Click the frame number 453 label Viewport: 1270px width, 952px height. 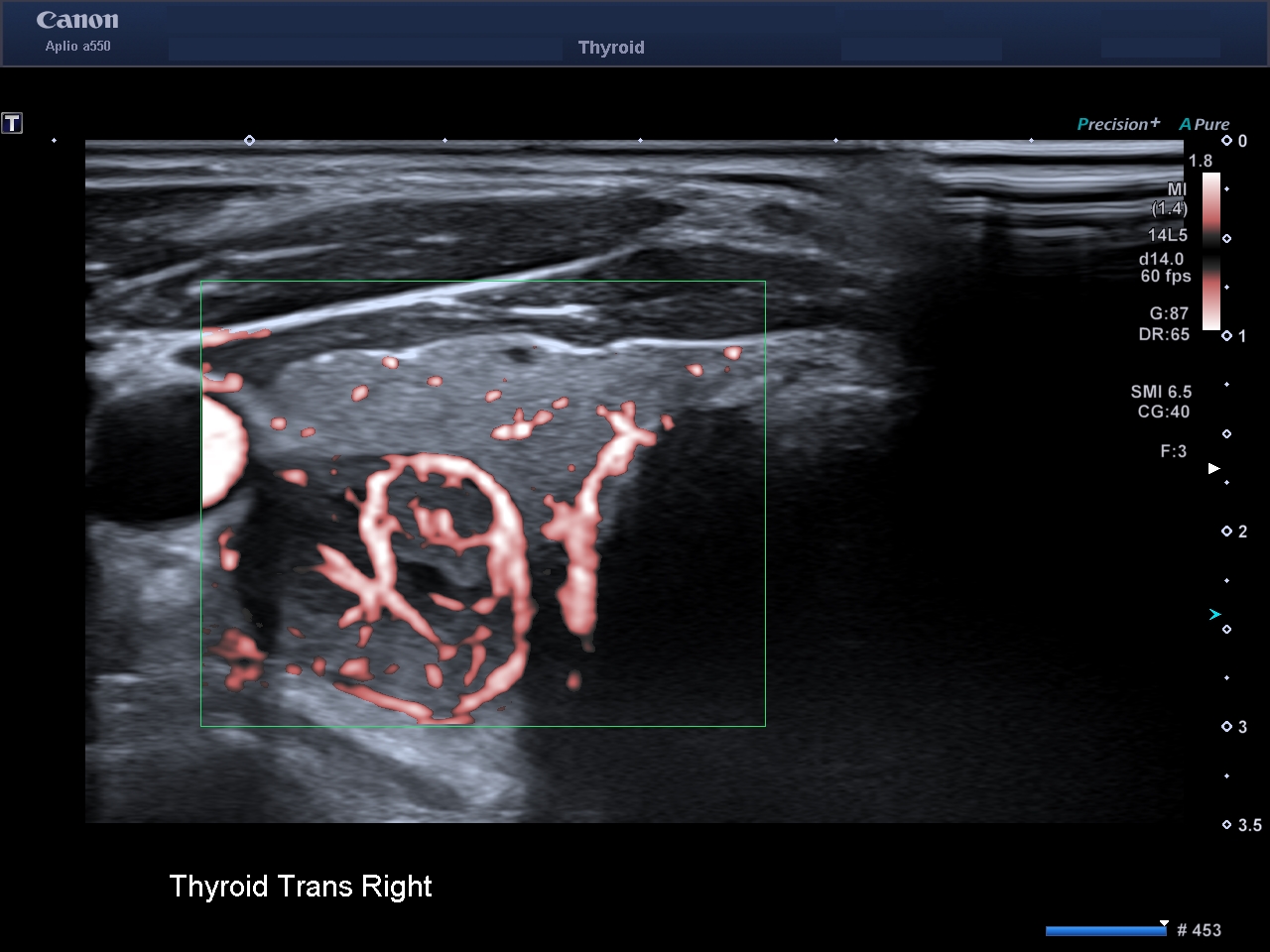coord(1199,930)
